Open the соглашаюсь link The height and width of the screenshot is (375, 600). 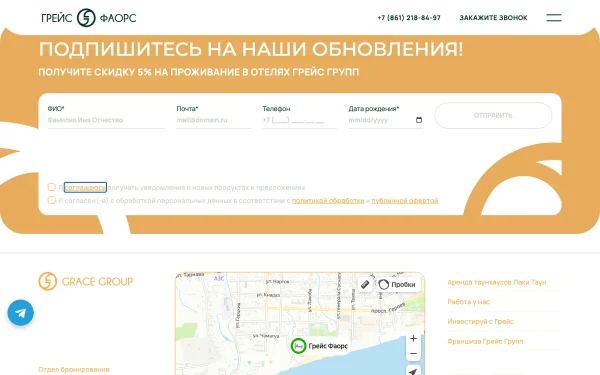tap(85, 188)
